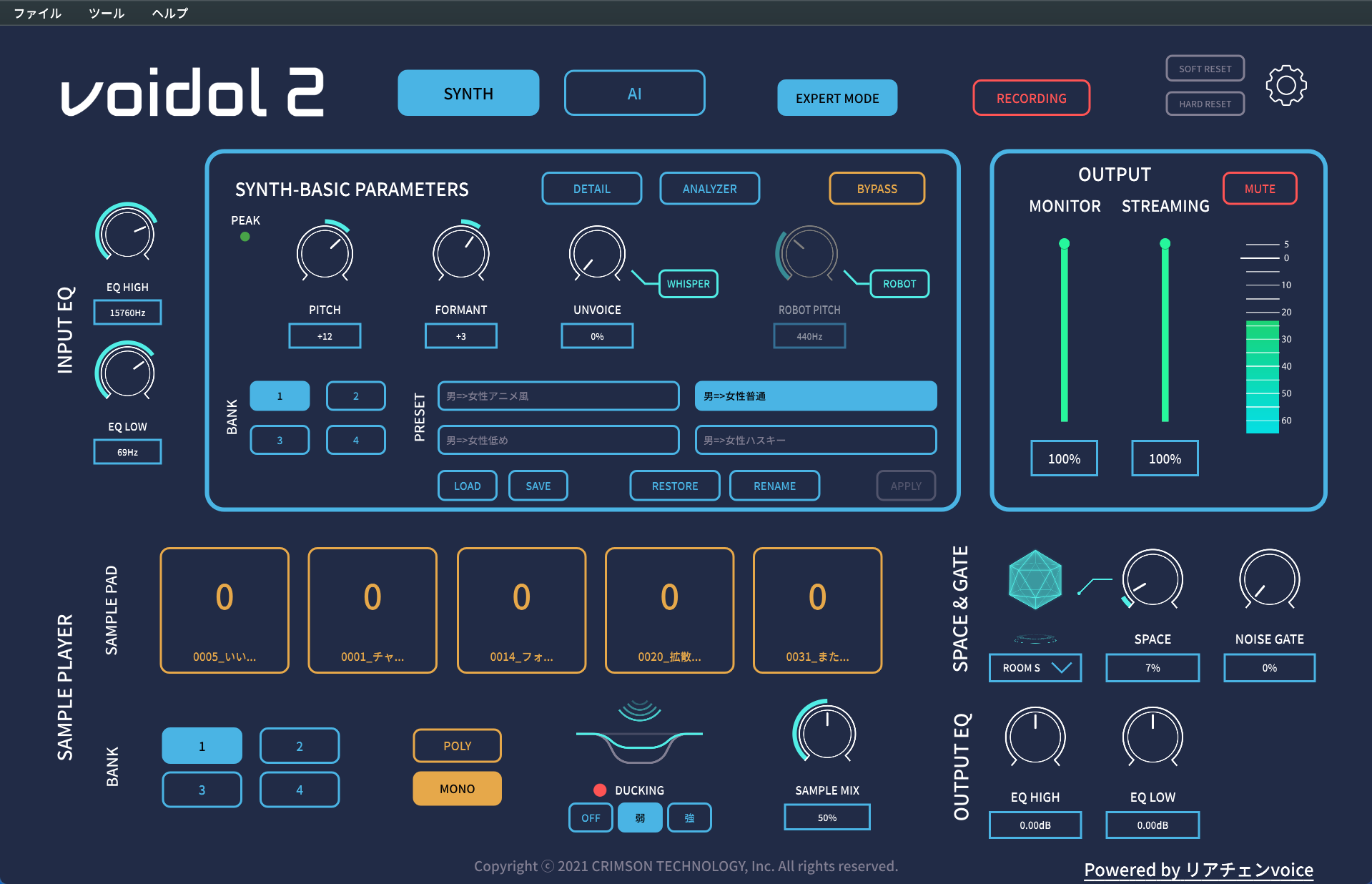Screen dimensions: 1372x884
Task: Toggle the ROBOT voice button
Action: [899, 284]
